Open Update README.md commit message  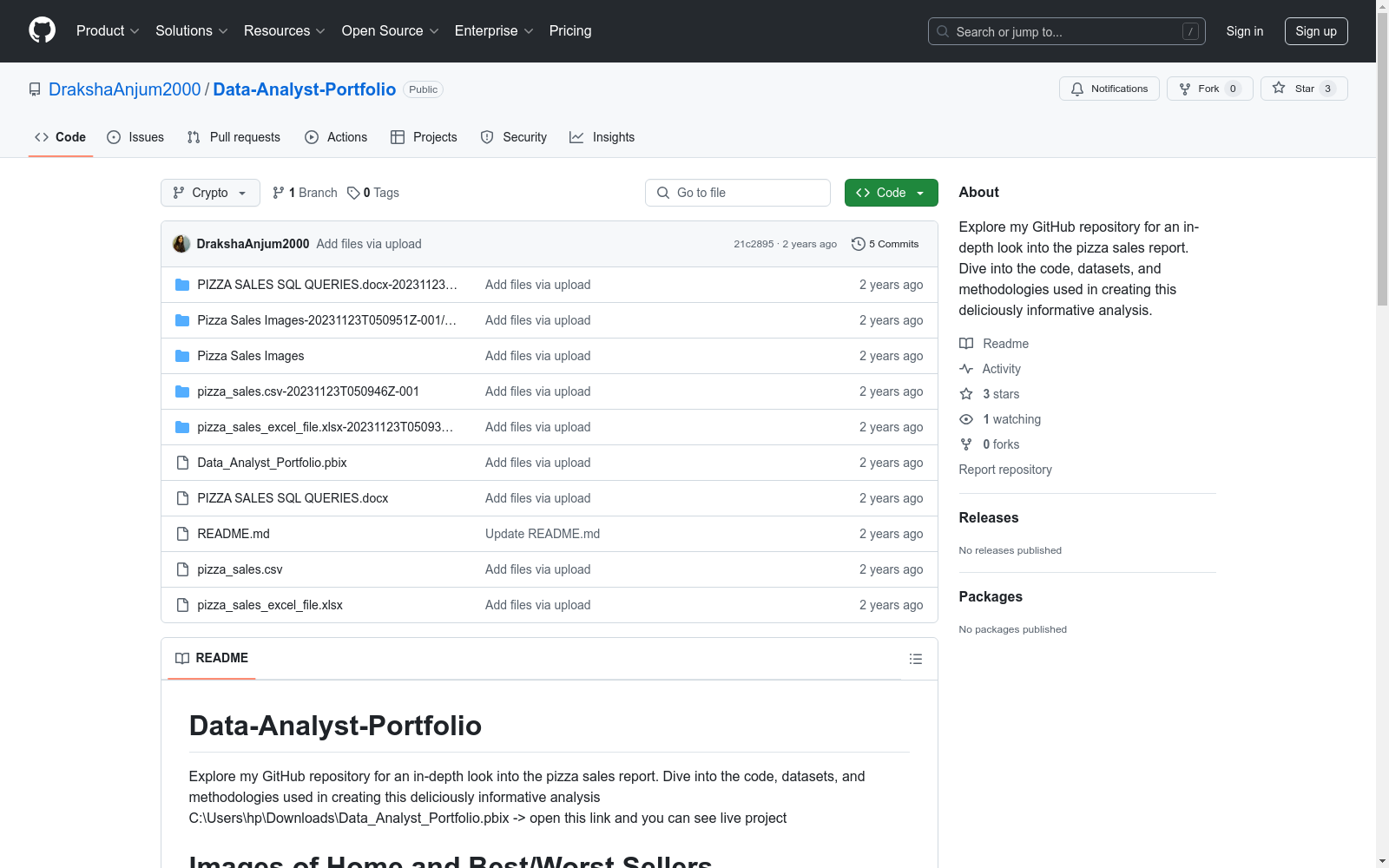click(543, 534)
